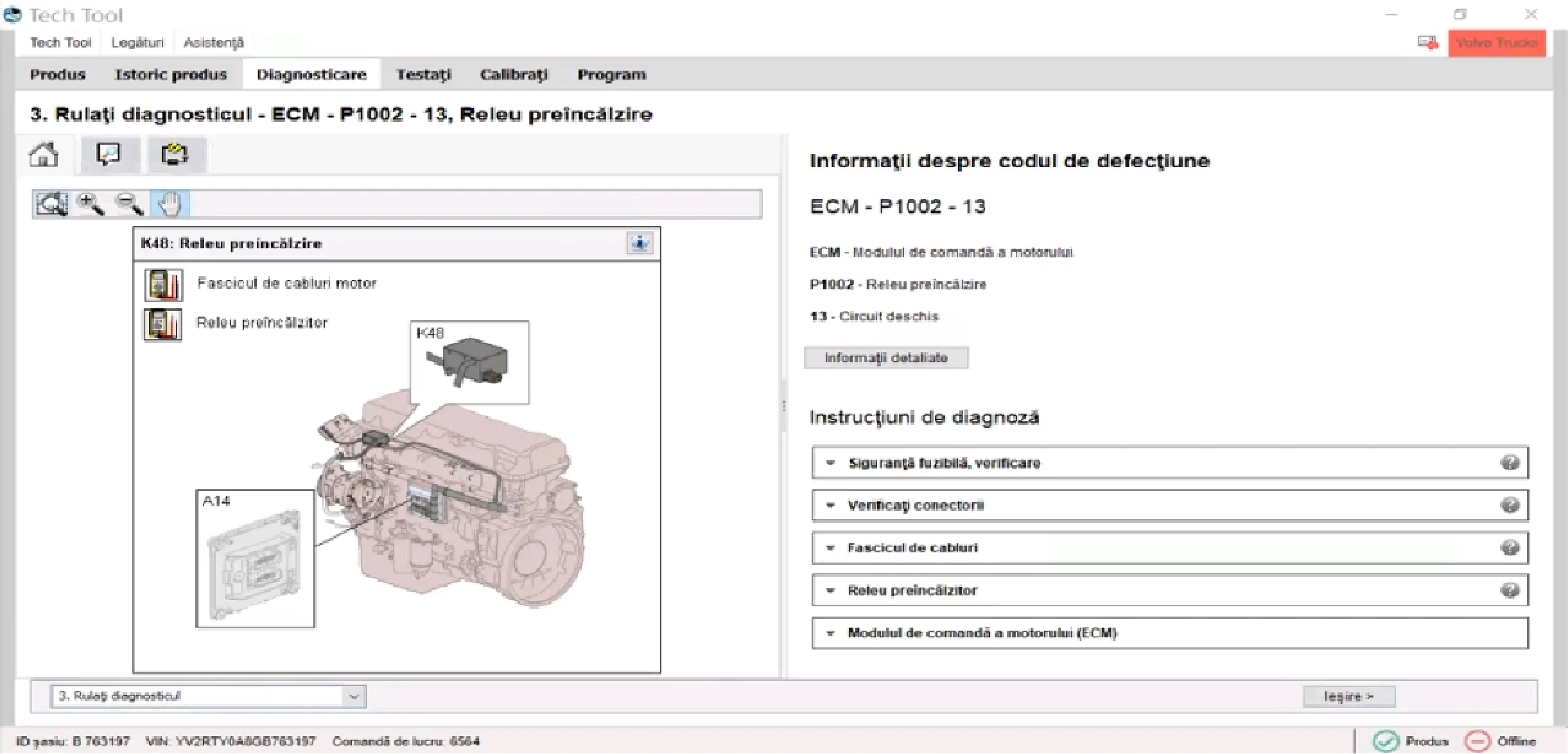Select the pan hand tool
The image size is (1568, 754).
click(x=170, y=204)
